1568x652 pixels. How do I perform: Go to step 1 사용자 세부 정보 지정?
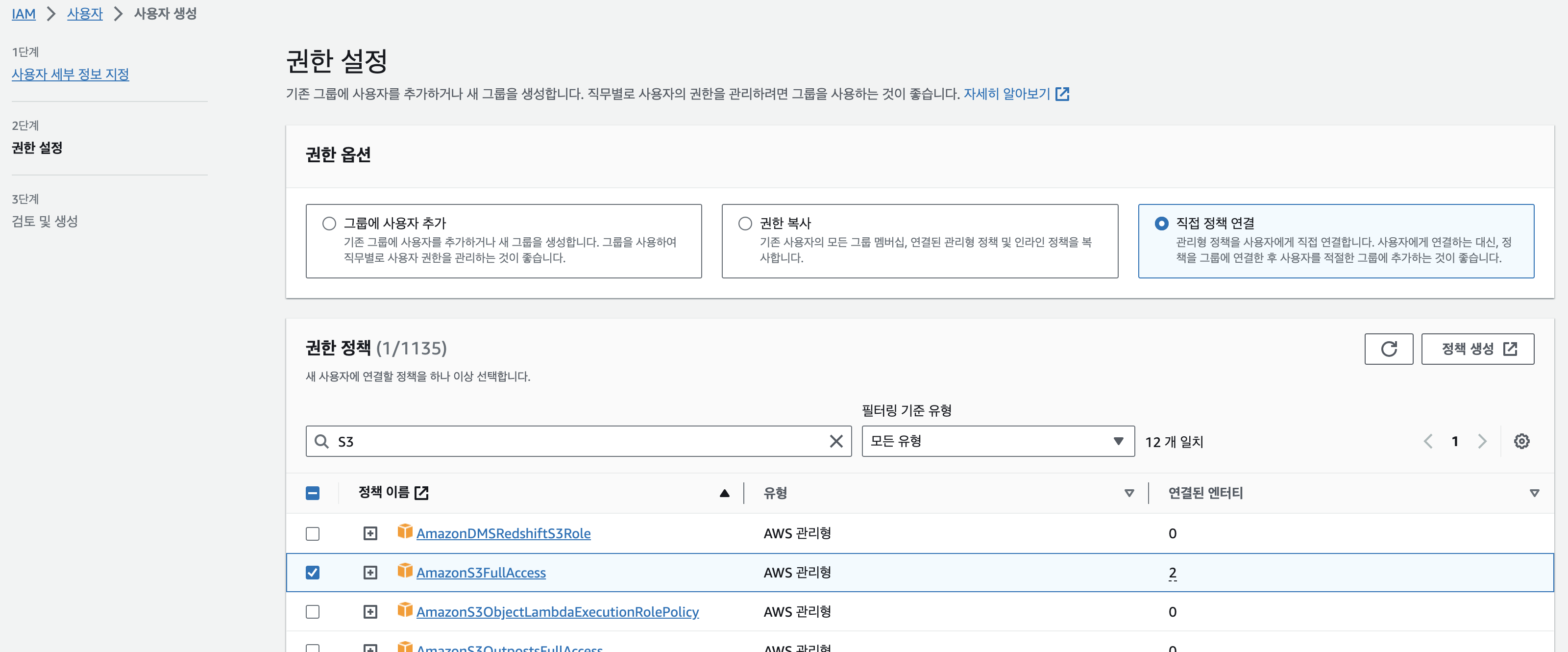(x=70, y=75)
